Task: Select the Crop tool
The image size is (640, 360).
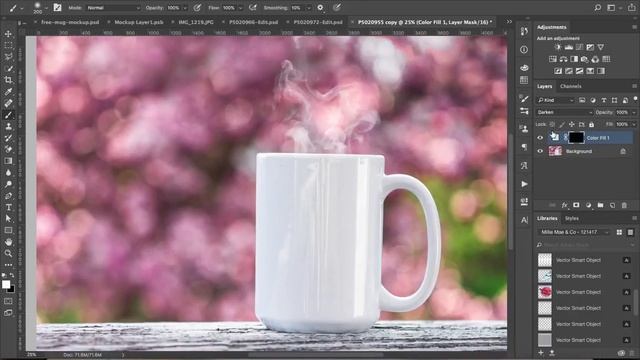Action: [8, 80]
